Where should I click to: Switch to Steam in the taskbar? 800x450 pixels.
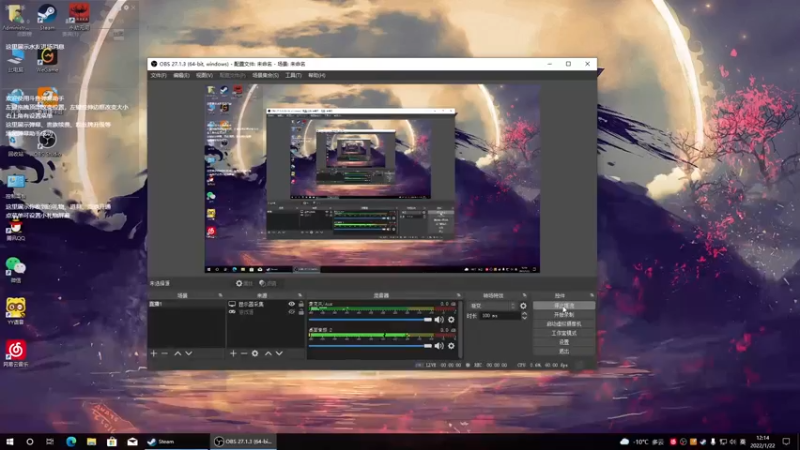click(176, 441)
